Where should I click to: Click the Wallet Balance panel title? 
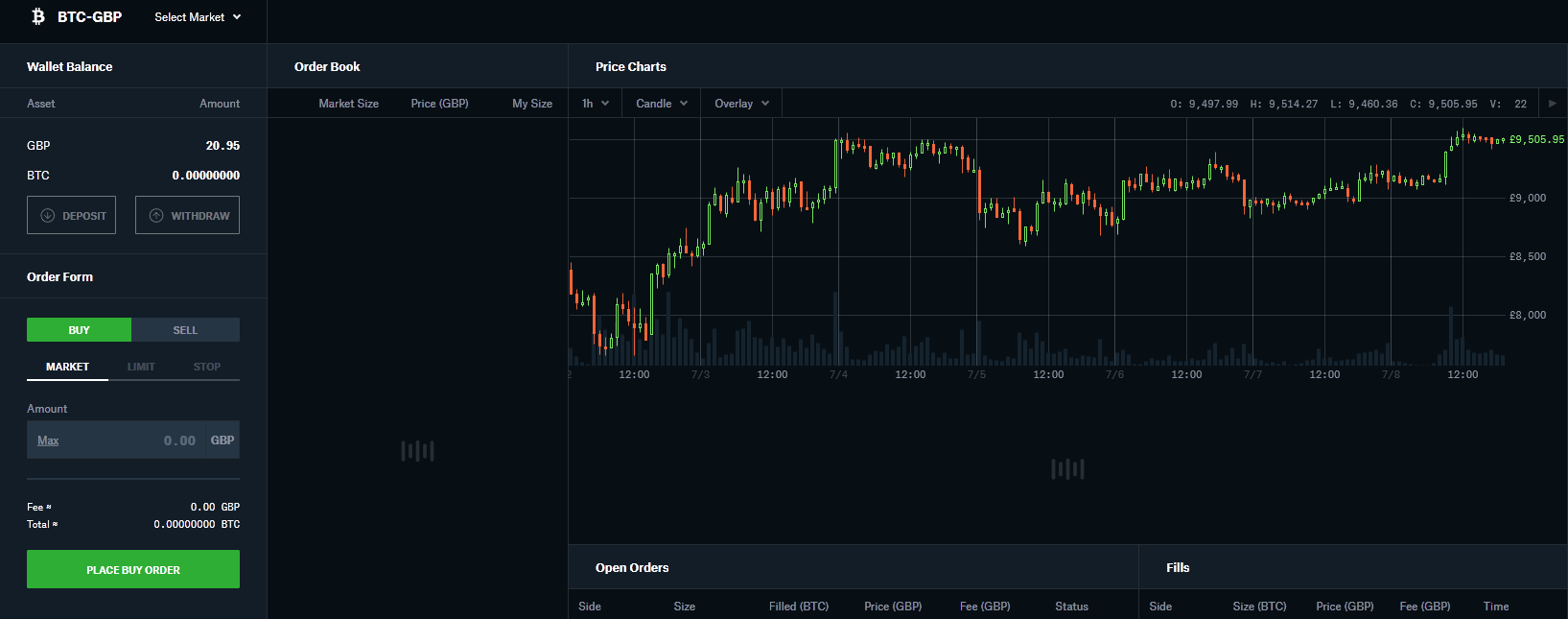point(69,67)
